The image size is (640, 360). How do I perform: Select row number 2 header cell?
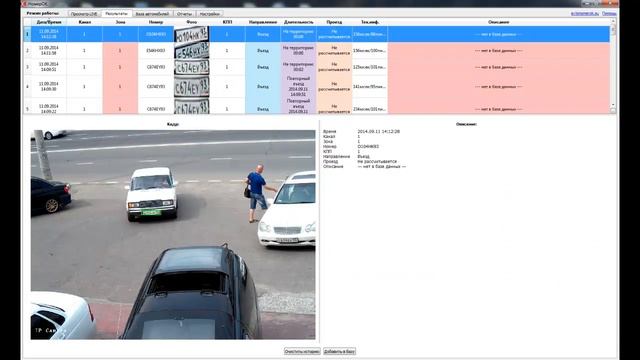[x=27, y=51]
